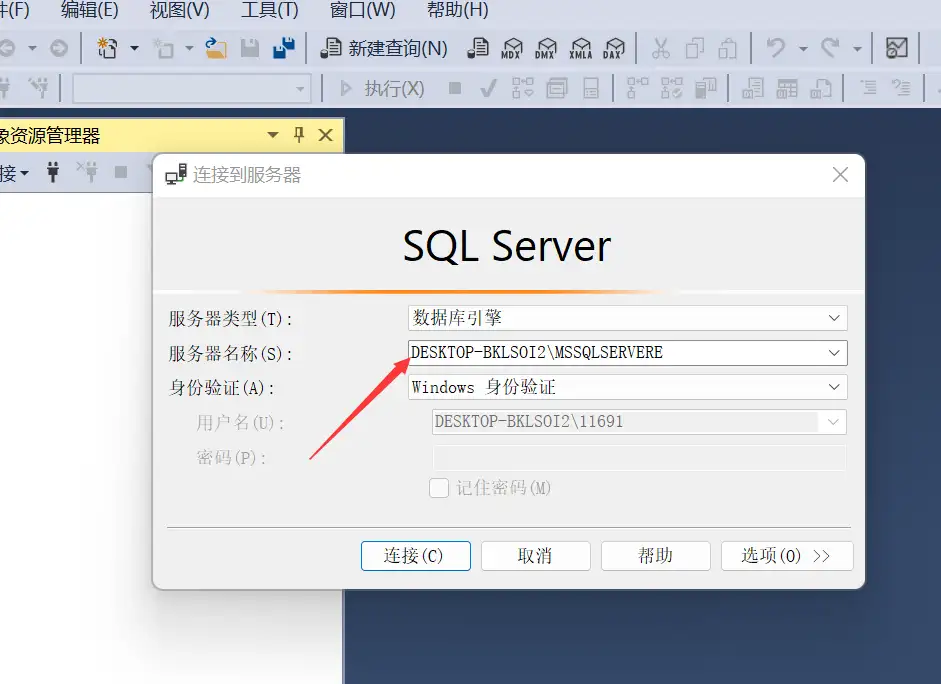The height and width of the screenshot is (684, 941).
Task: Click the cut scissors icon
Action: pos(661,48)
